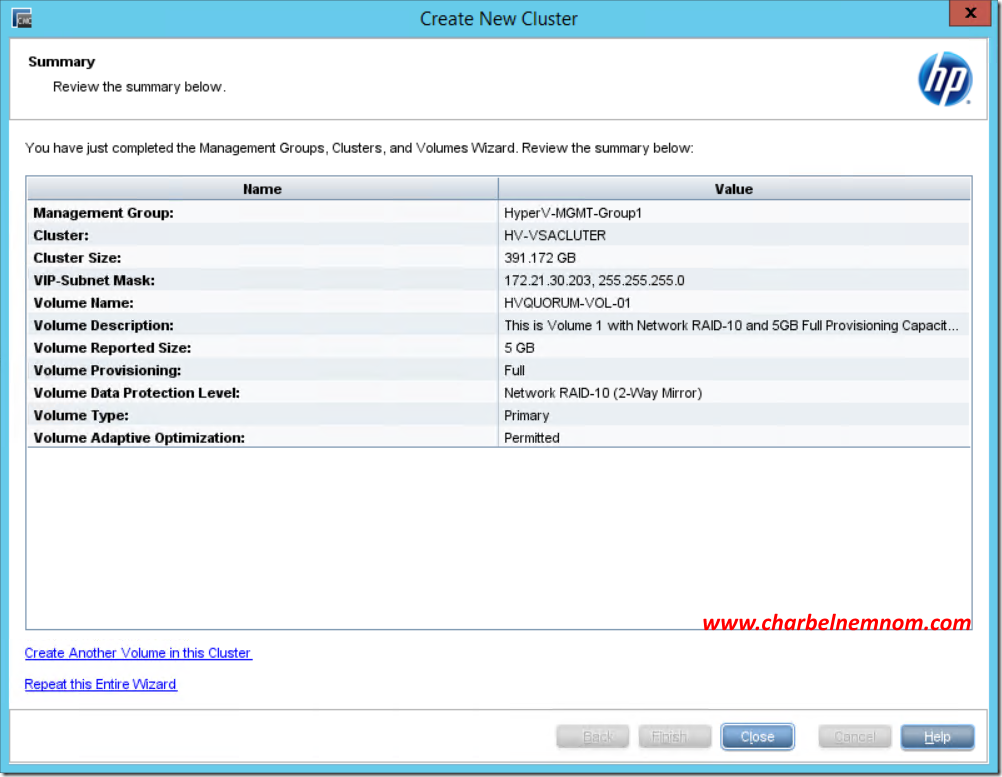1002x777 pixels.
Task: Select the VIP-Subnet Mask: row label
Action: point(94,281)
